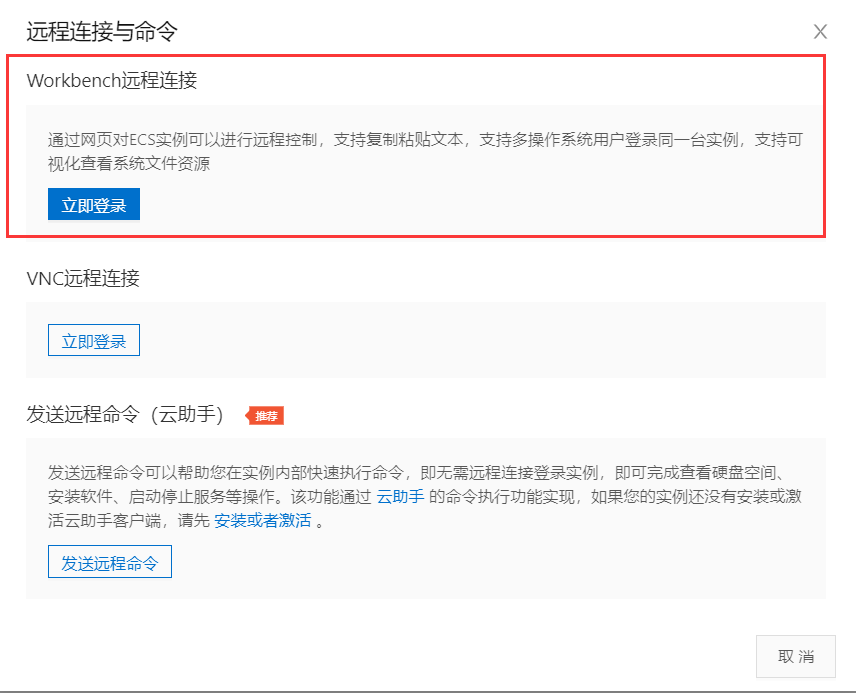Click the description starting 通过网页对ECS实例
856x693 pixels.
tap(425, 151)
